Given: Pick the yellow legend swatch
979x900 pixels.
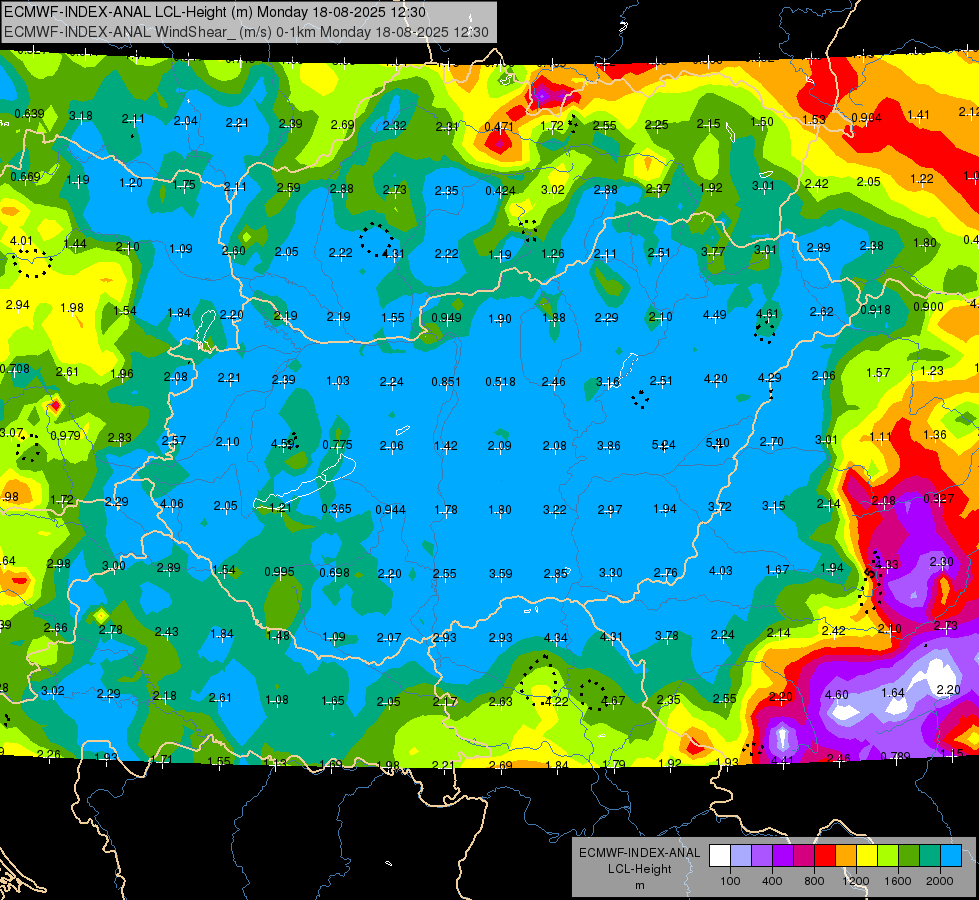Looking at the screenshot, I should click(x=867, y=856).
